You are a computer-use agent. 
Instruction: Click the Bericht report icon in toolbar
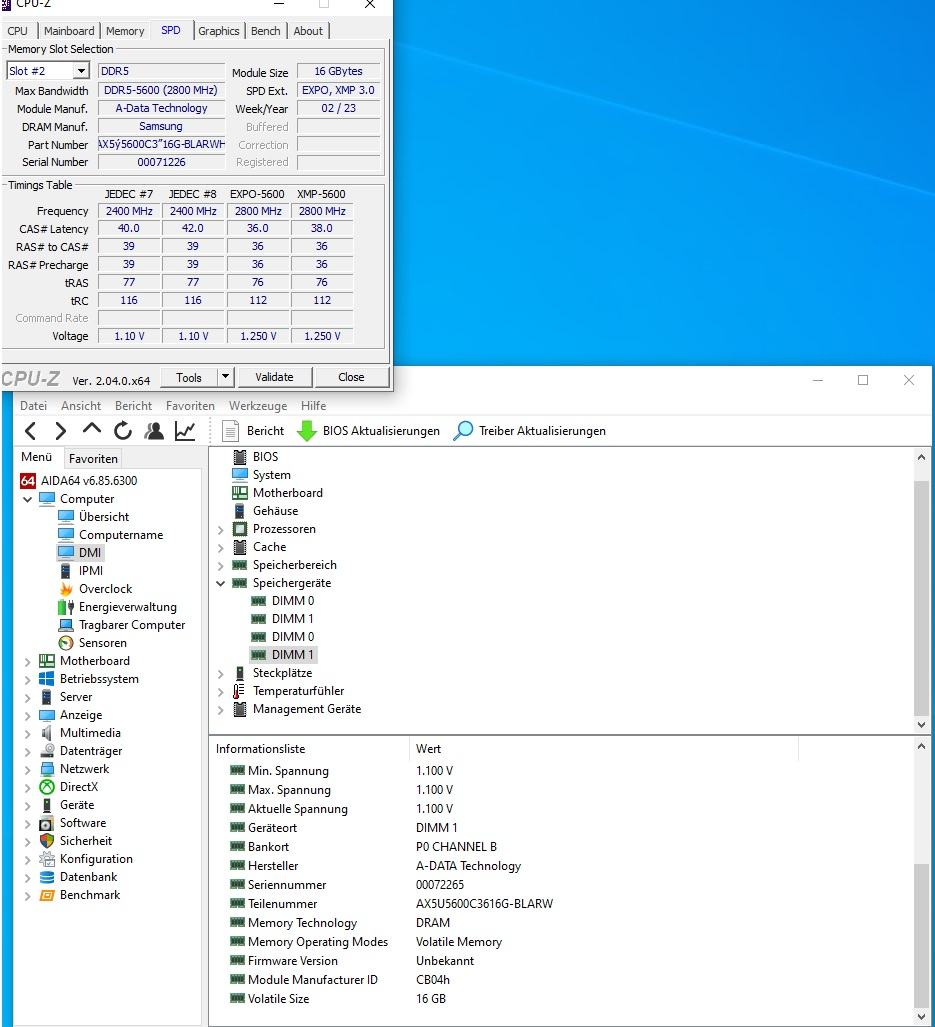230,431
